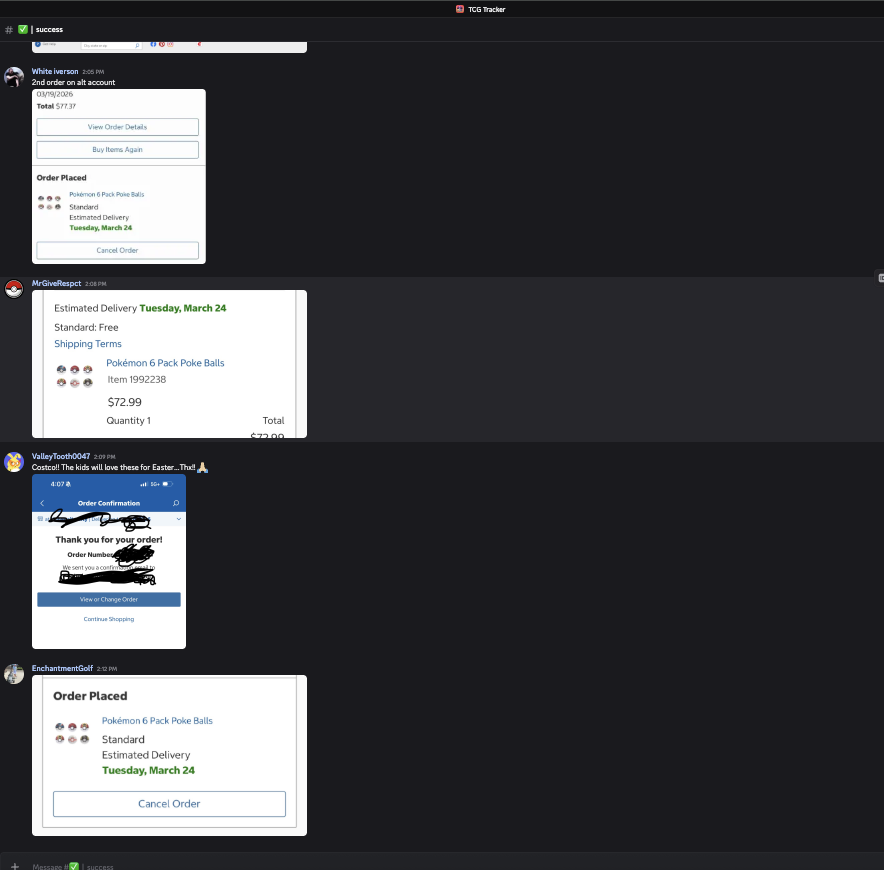Open EnchantmentGolf's avatar
This screenshot has height=870, width=884.
[x=14, y=674]
